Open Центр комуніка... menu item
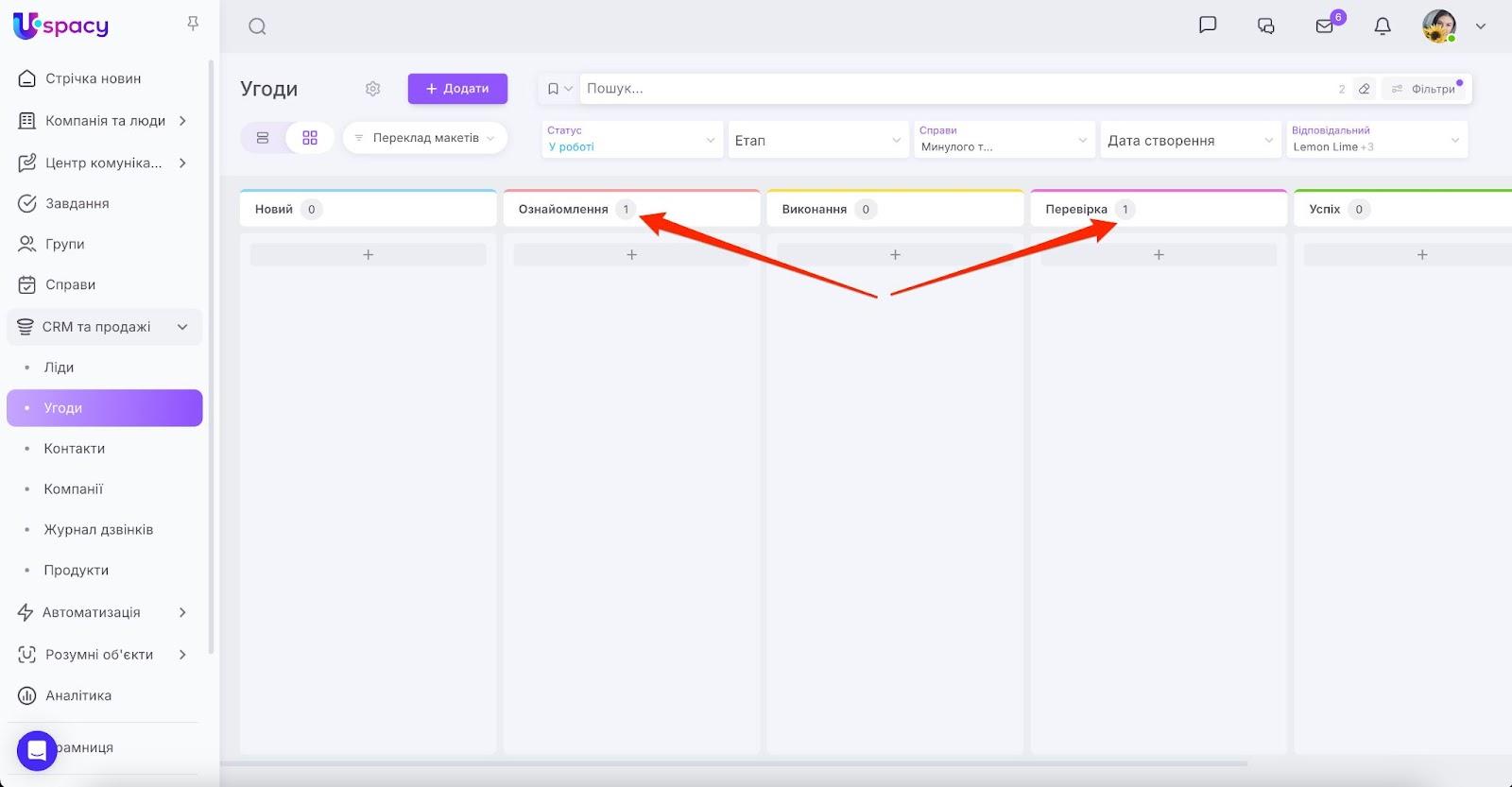Screen dimensions: 1512x787 103,163
